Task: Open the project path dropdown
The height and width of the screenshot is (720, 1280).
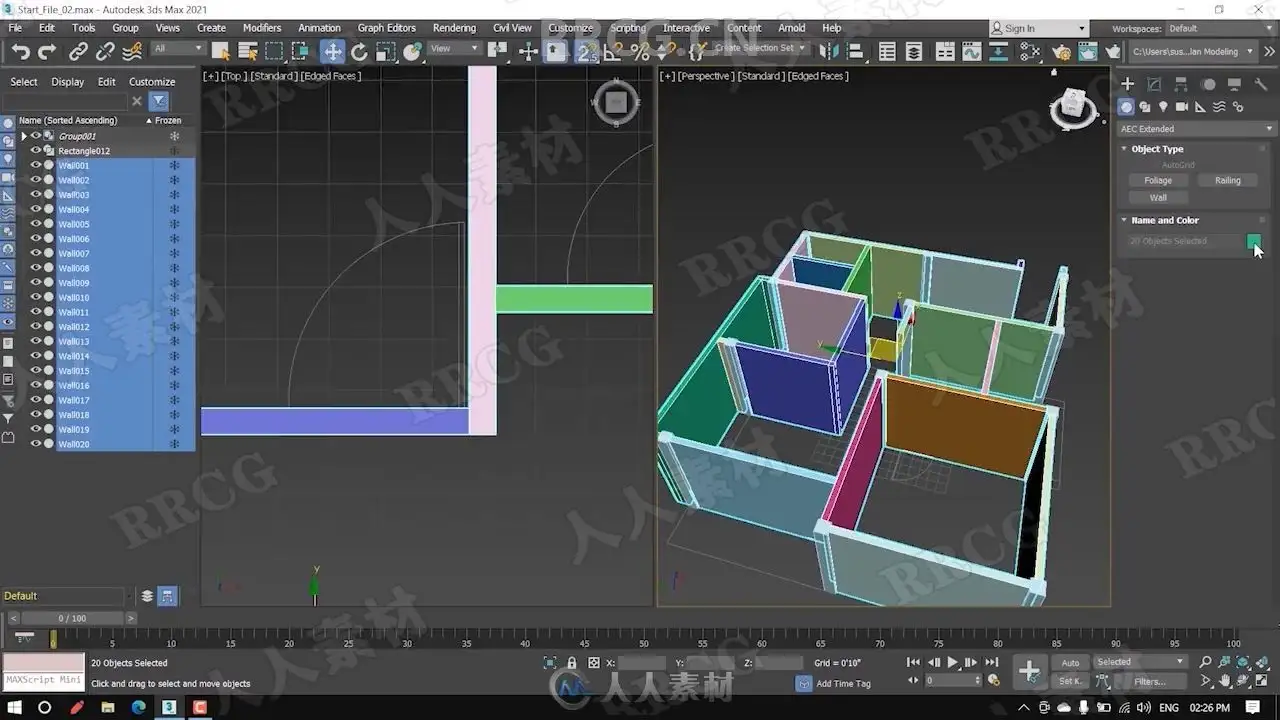Action: [1193, 52]
